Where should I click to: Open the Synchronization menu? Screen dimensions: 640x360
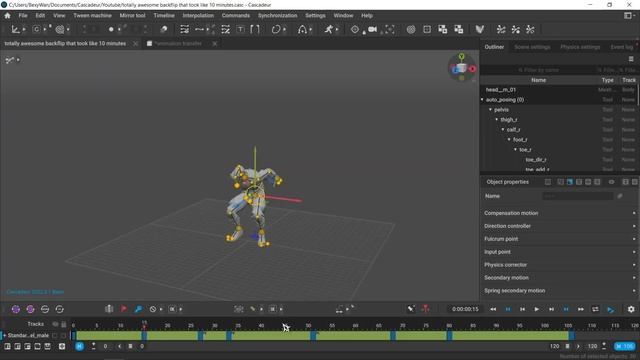tap(278, 16)
